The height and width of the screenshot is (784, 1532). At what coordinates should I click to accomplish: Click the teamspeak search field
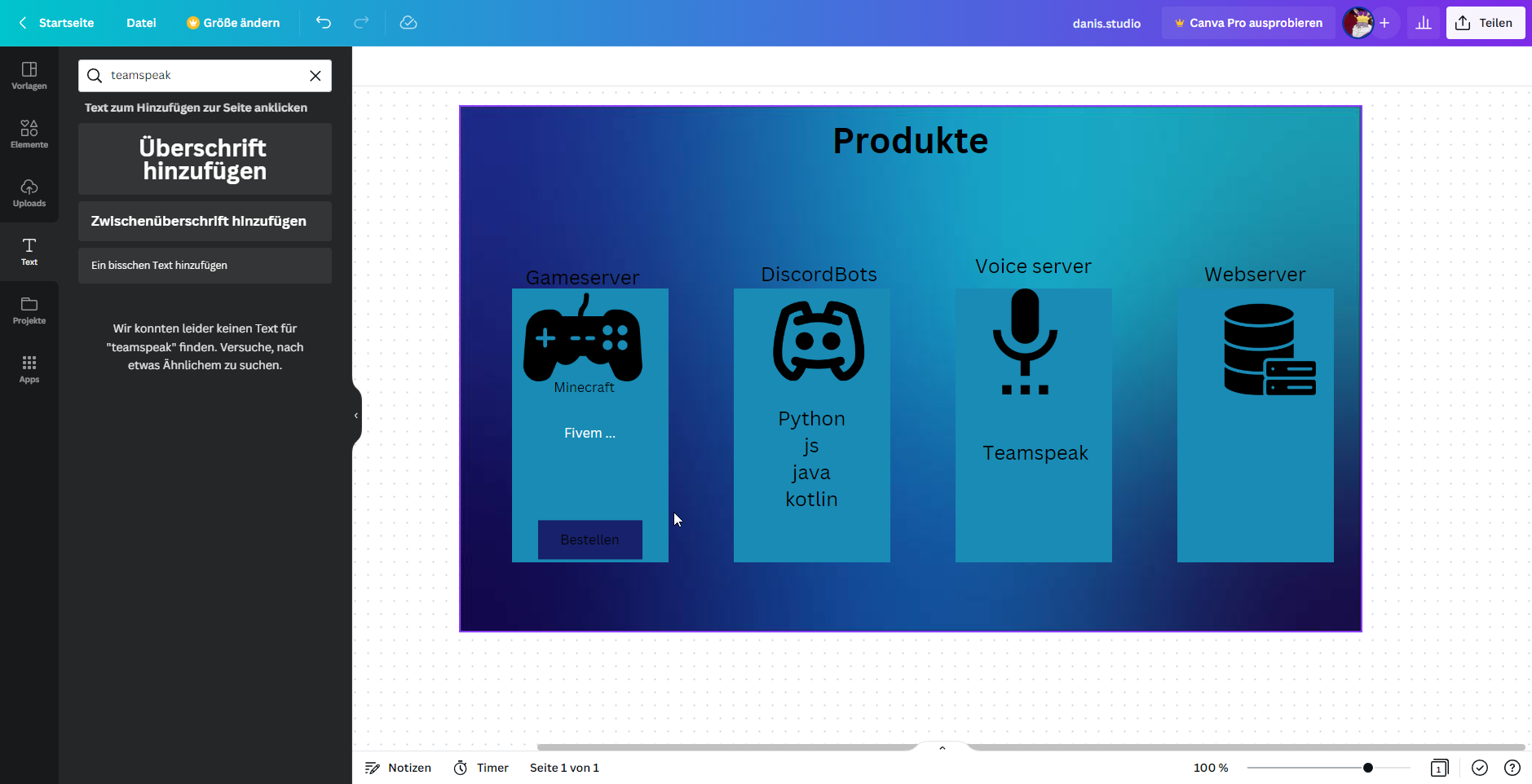[204, 76]
